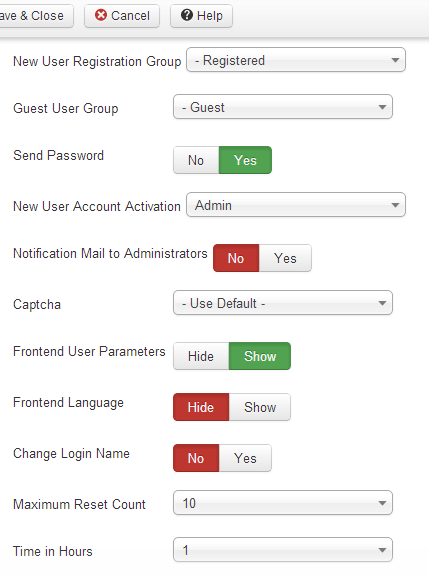Screen dimensions: 429x578
Task: Show Frontend User Parameters
Action: click(x=260, y=356)
